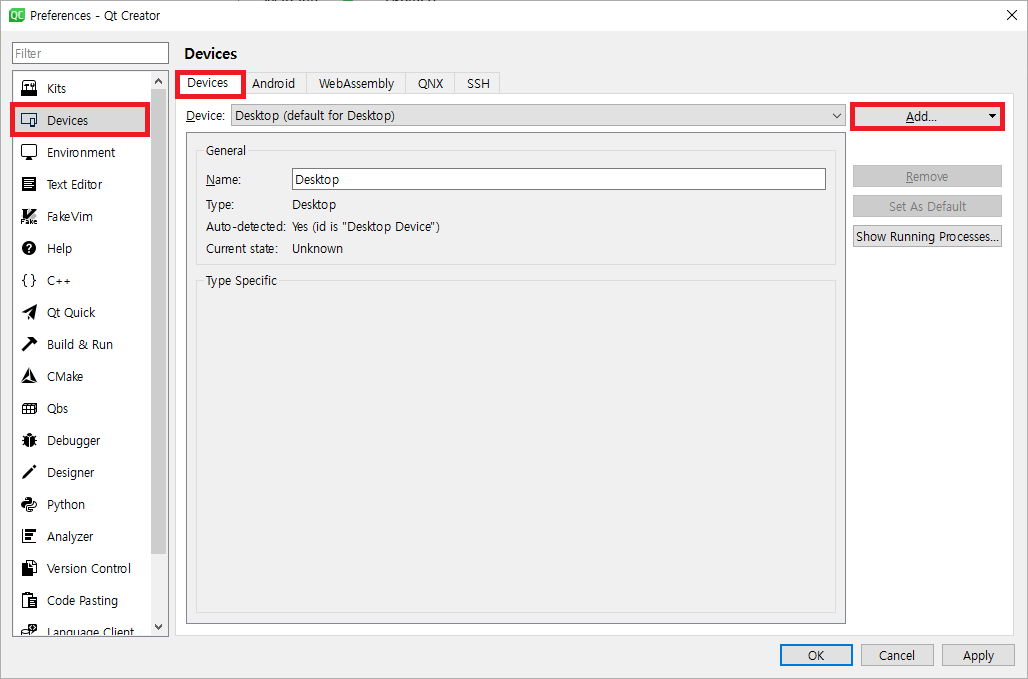The image size is (1028, 679).
Task: Open the Device combo box
Action: (x=538, y=116)
